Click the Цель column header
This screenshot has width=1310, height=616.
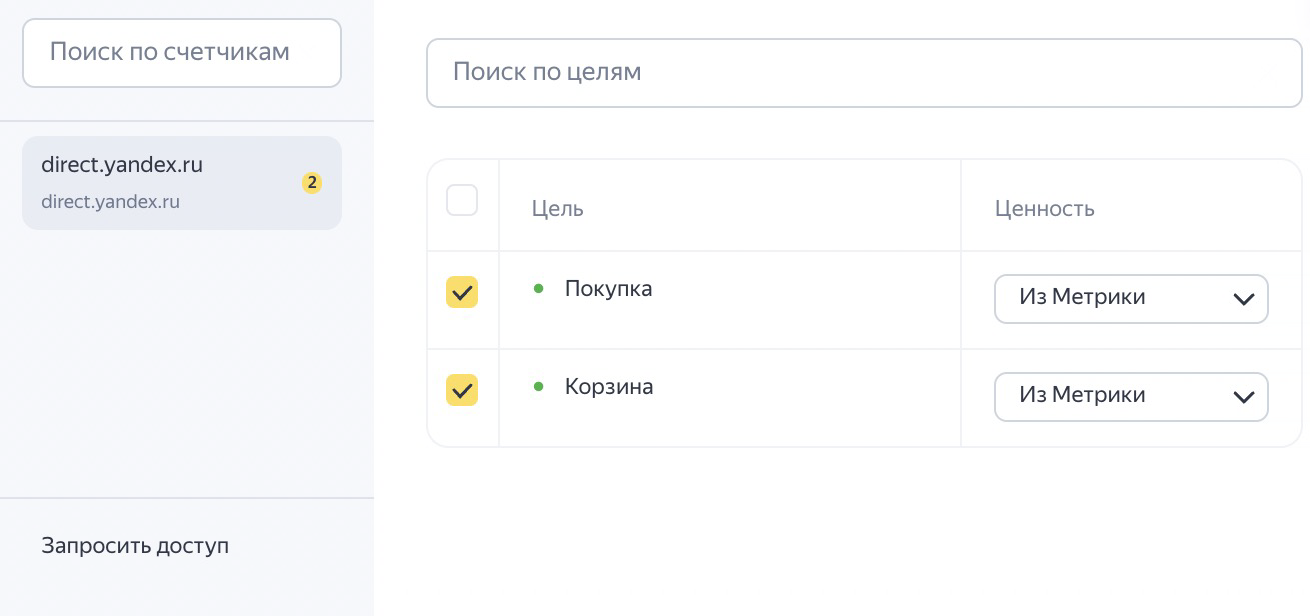tap(558, 209)
